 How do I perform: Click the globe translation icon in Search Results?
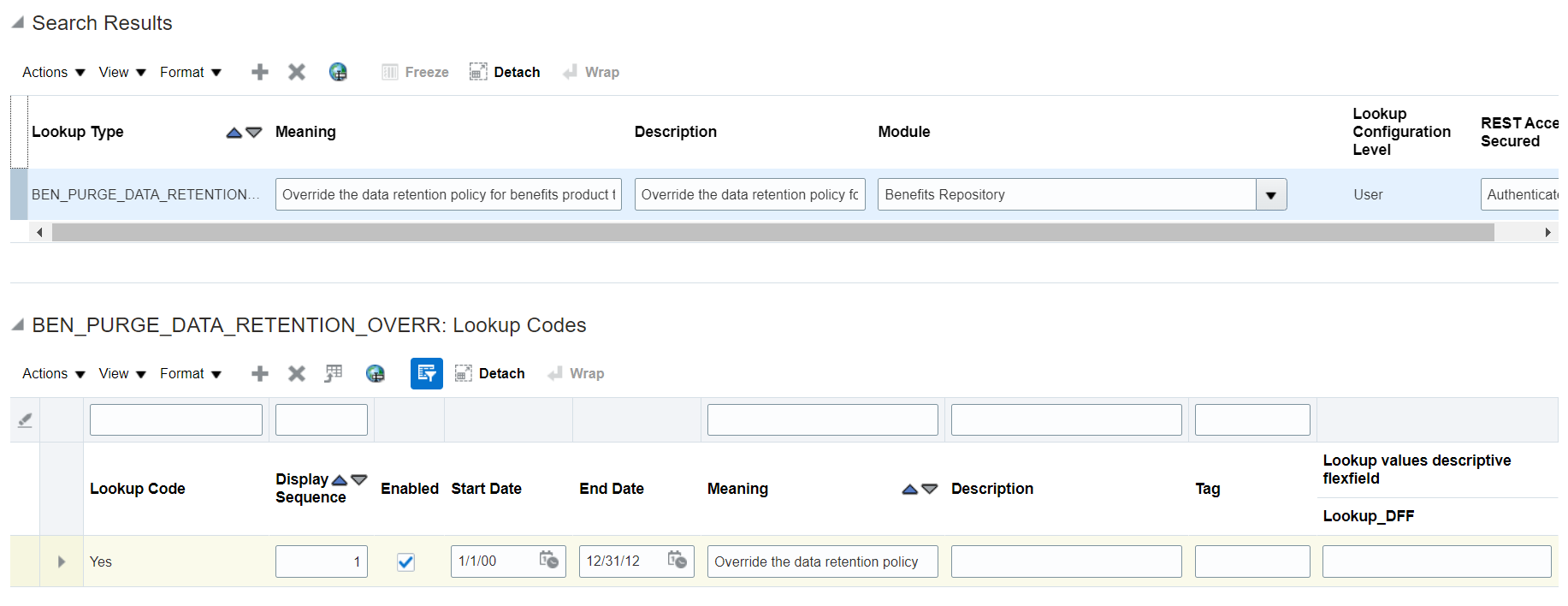tap(338, 73)
